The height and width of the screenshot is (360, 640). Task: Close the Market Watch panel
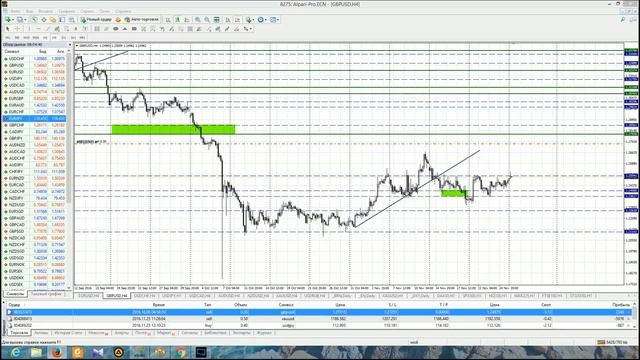pos(70,44)
